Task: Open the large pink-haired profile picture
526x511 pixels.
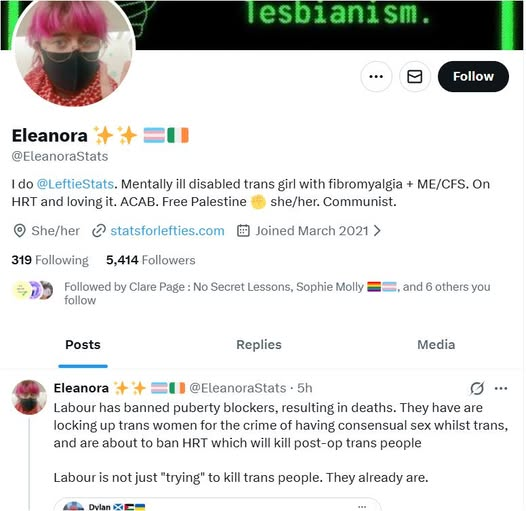Action: (x=73, y=47)
